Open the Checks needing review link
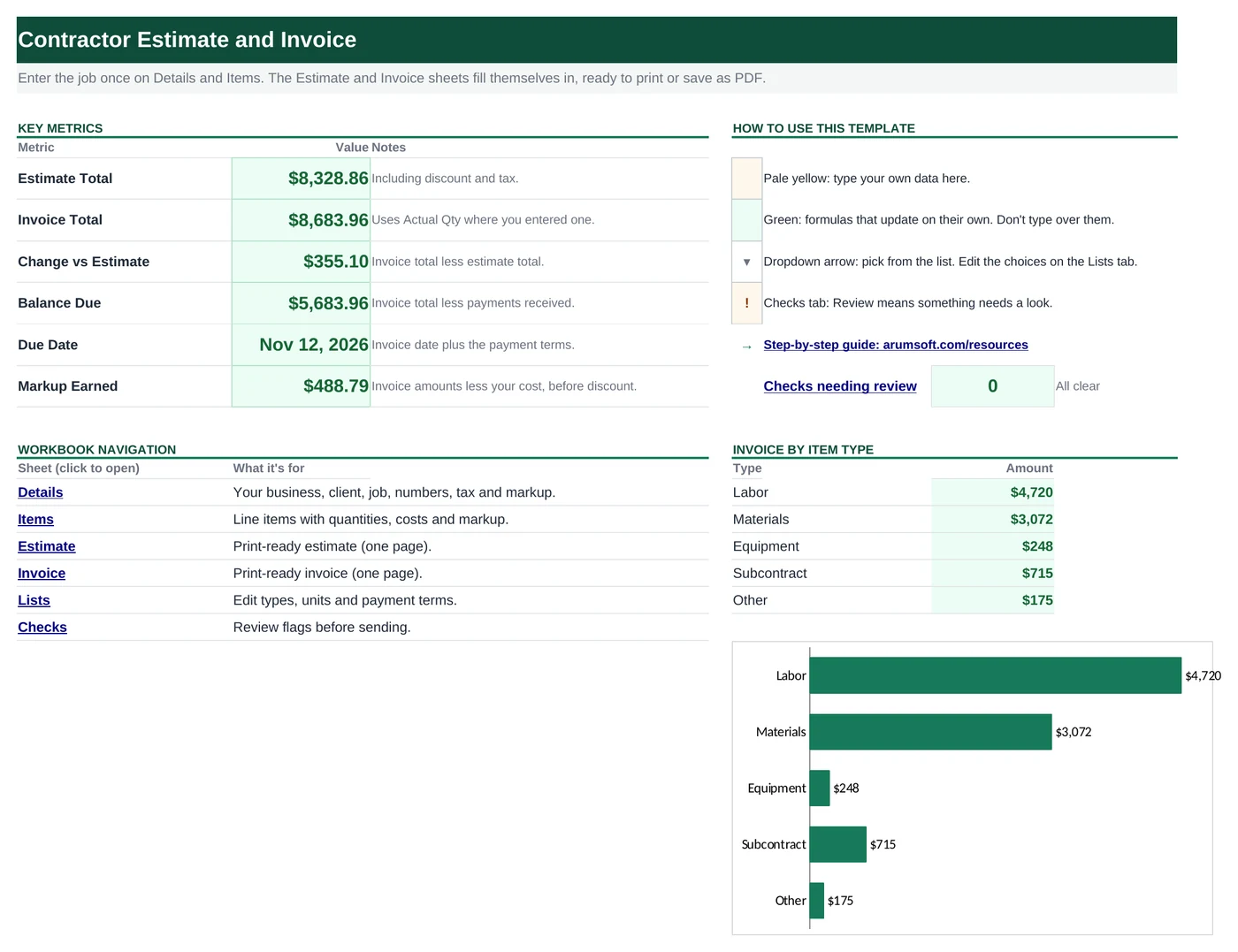 (840, 386)
